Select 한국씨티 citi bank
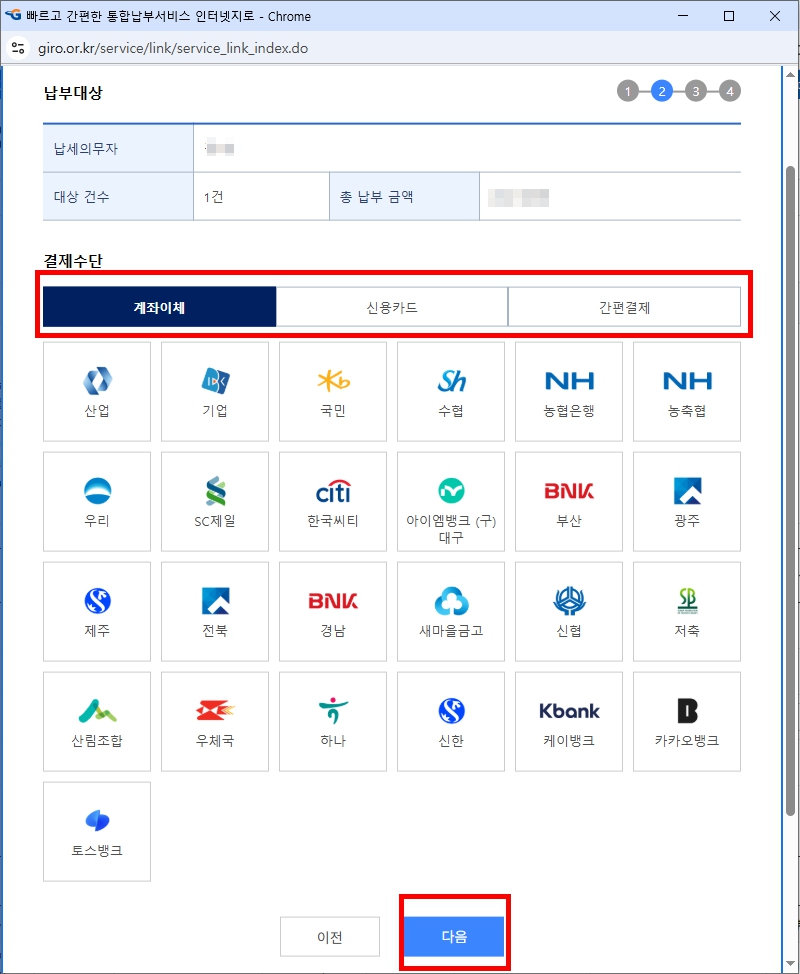Viewport: 800px width, 974px height. 333,501
